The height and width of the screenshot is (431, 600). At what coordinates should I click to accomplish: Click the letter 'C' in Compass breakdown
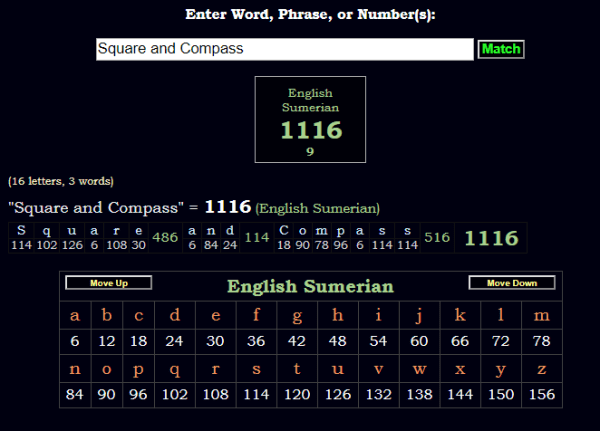284,230
